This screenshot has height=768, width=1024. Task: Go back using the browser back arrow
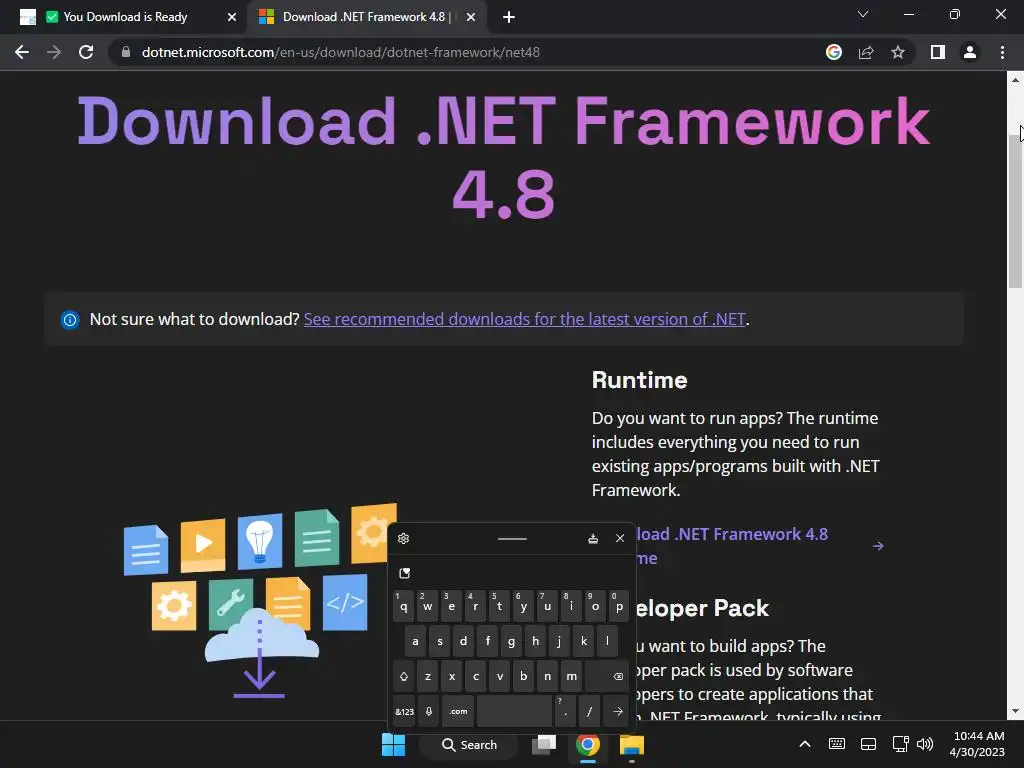(x=22, y=52)
